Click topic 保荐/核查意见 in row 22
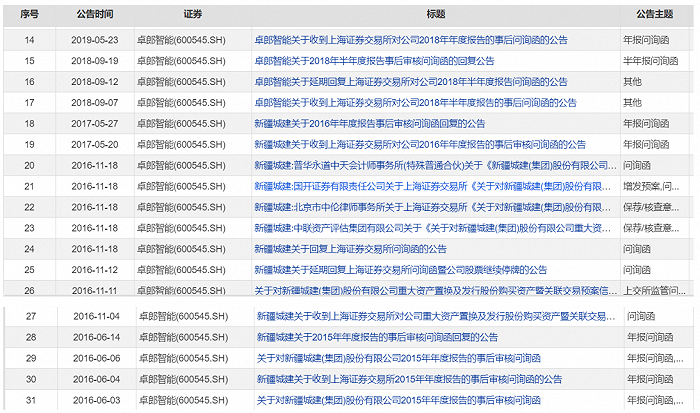700x413 pixels. point(651,207)
